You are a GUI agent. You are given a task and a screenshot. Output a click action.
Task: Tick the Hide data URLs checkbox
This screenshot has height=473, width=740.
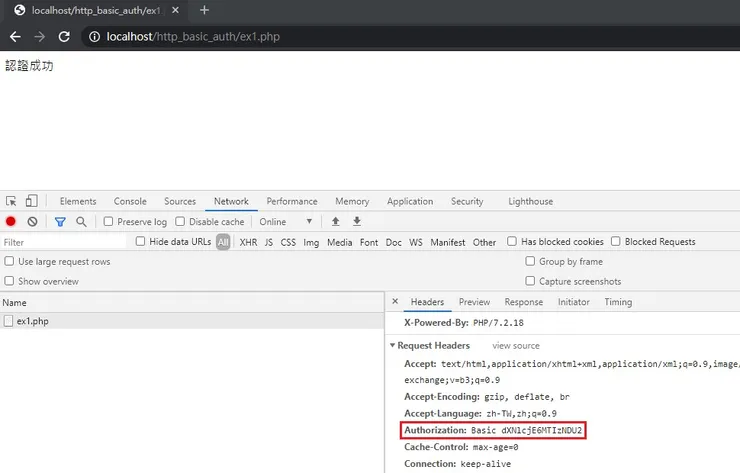coord(141,241)
